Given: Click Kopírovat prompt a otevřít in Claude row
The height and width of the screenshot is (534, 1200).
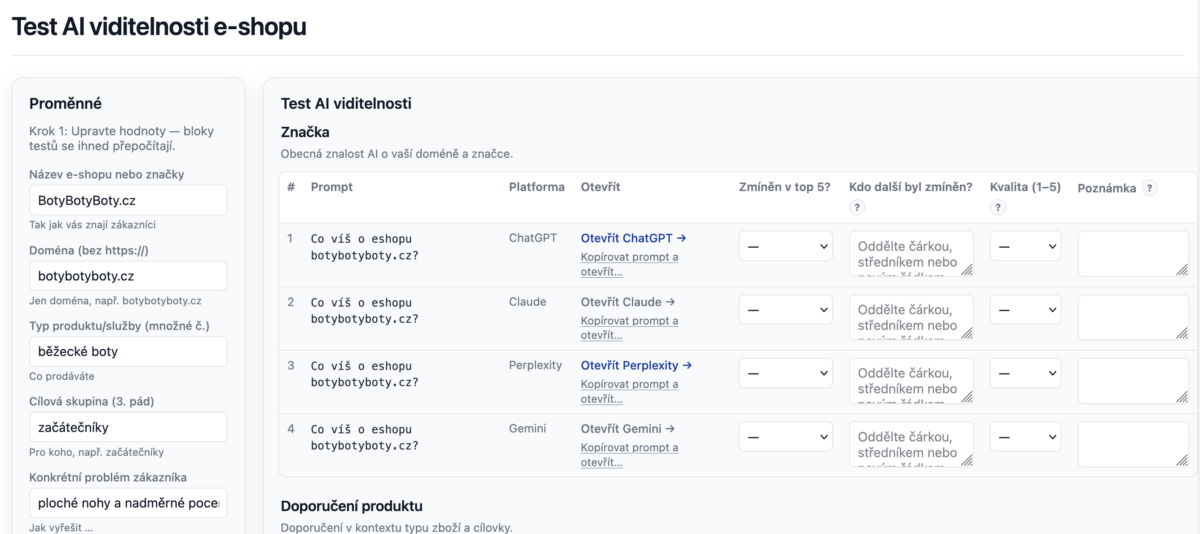Looking at the screenshot, I should (x=630, y=328).
